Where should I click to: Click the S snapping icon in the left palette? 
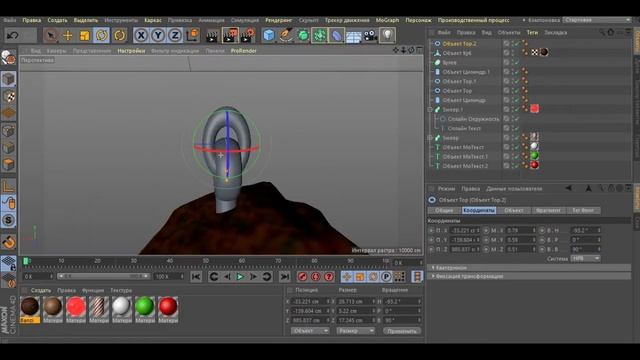[9, 220]
